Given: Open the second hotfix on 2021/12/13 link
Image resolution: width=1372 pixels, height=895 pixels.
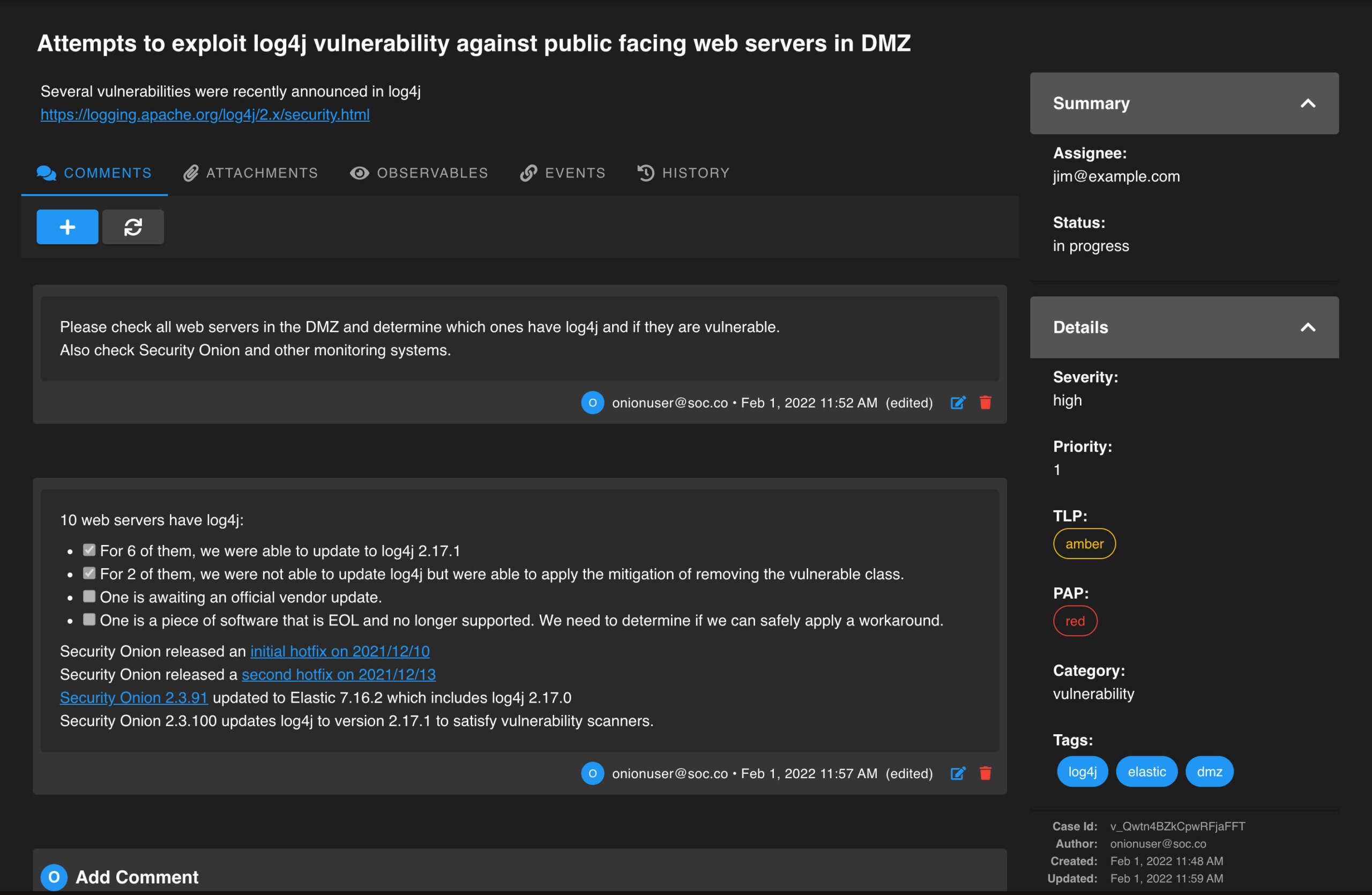Looking at the screenshot, I should tap(338, 674).
